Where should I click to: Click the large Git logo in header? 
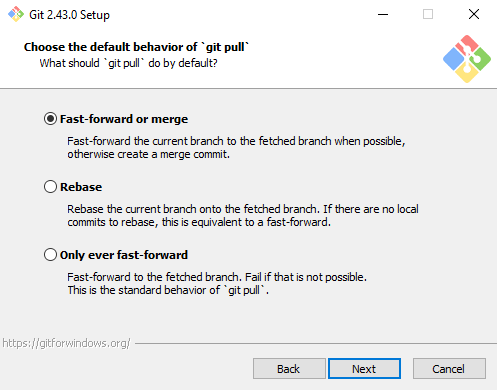[467, 59]
